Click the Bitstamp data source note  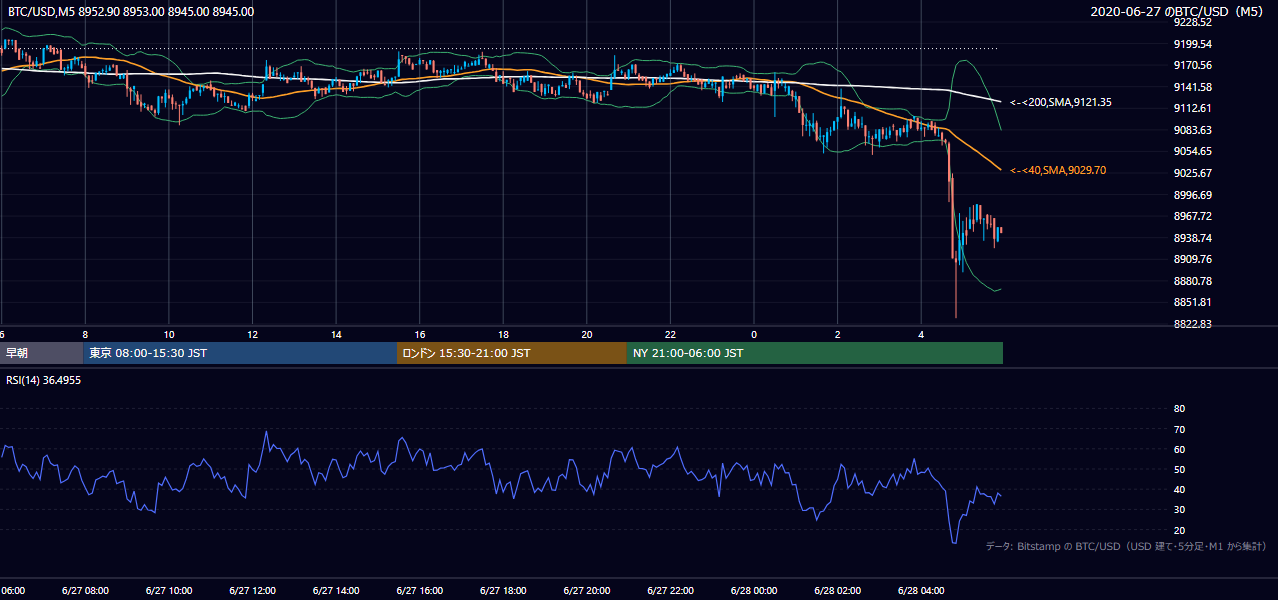coord(1126,546)
